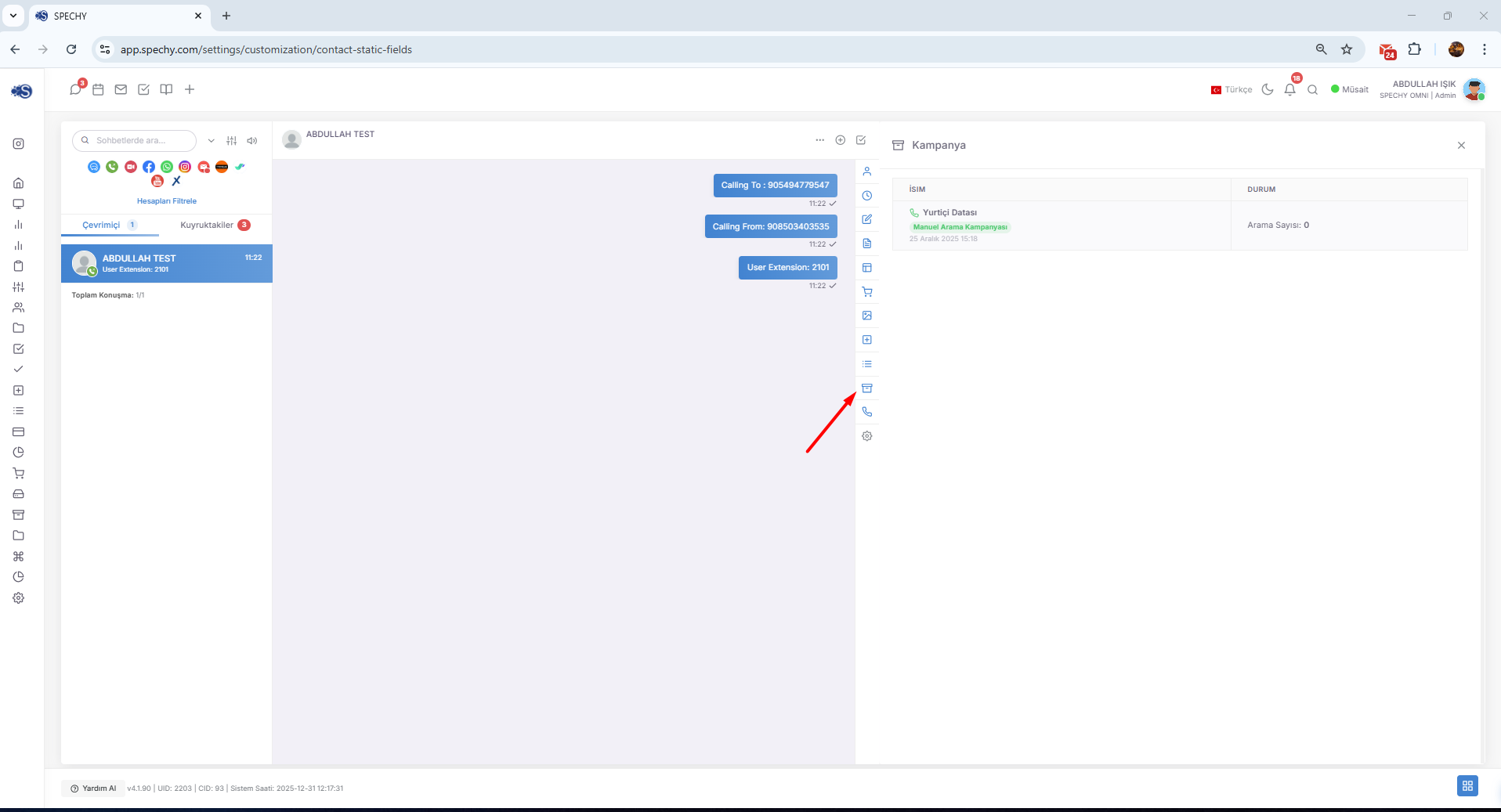This screenshot has height=812, width=1501.
Task: Open the credit card icon in left sidebar
Action: click(19, 432)
